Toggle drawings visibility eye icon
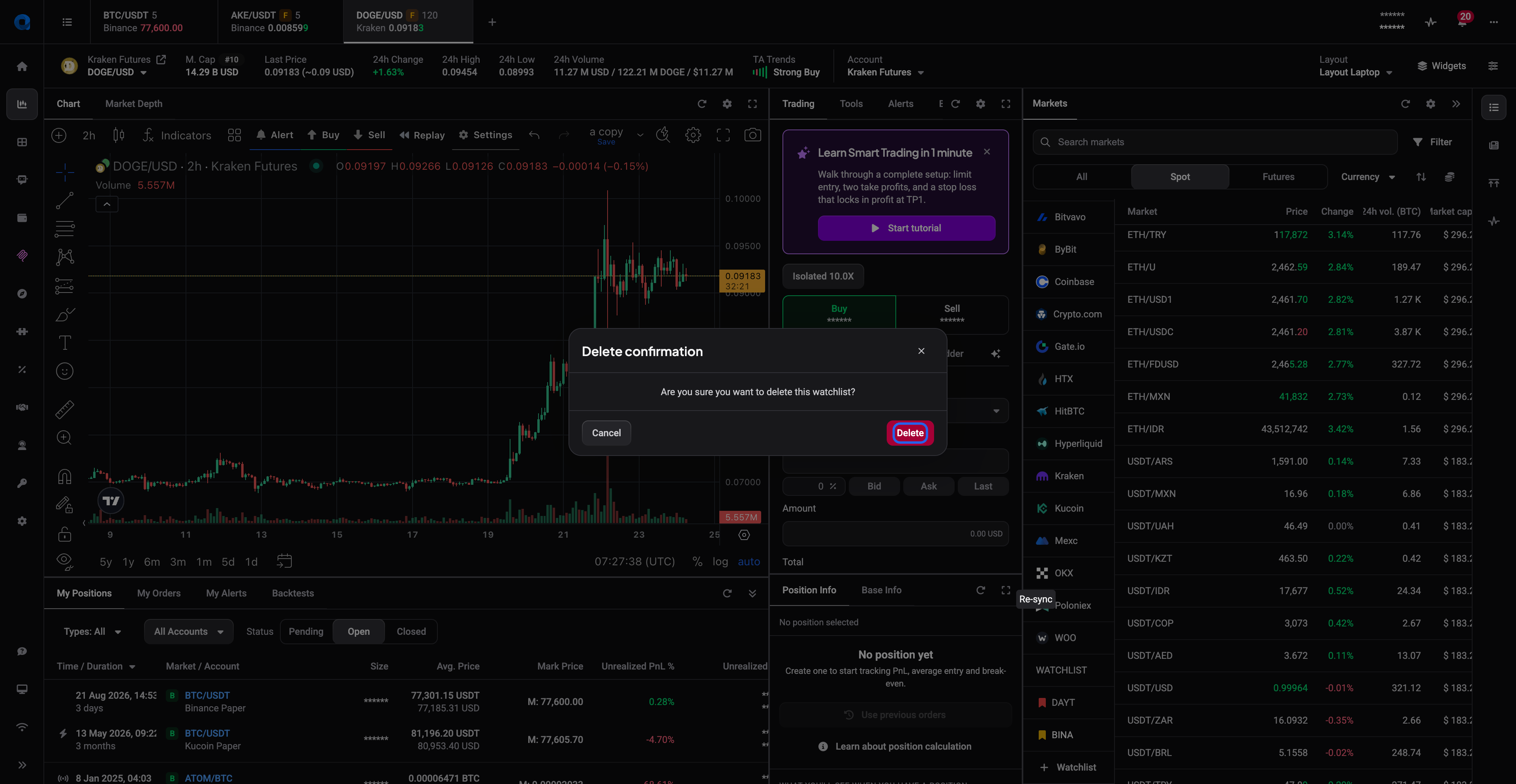1516x784 pixels. coord(65,561)
